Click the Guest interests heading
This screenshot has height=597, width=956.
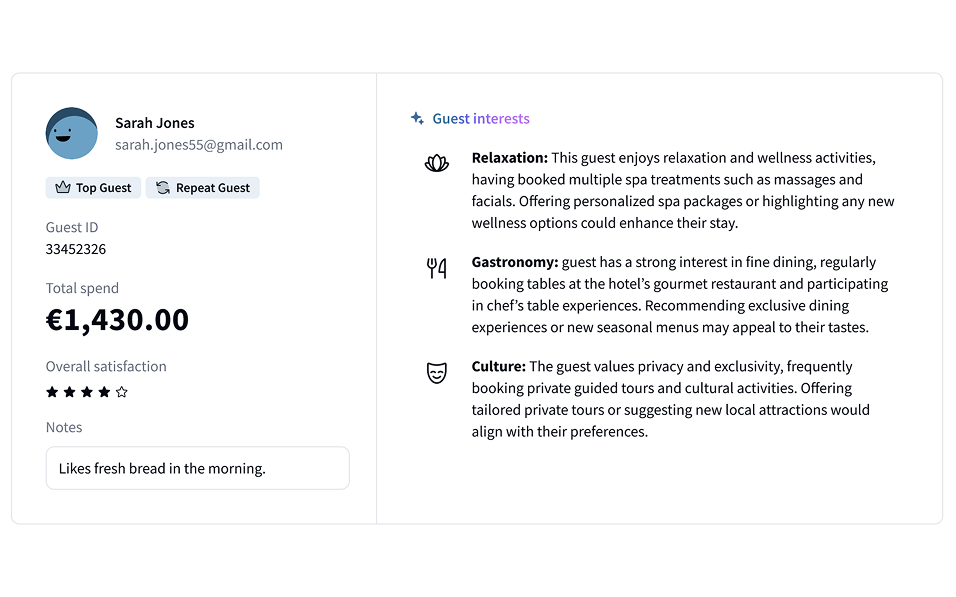481,119
